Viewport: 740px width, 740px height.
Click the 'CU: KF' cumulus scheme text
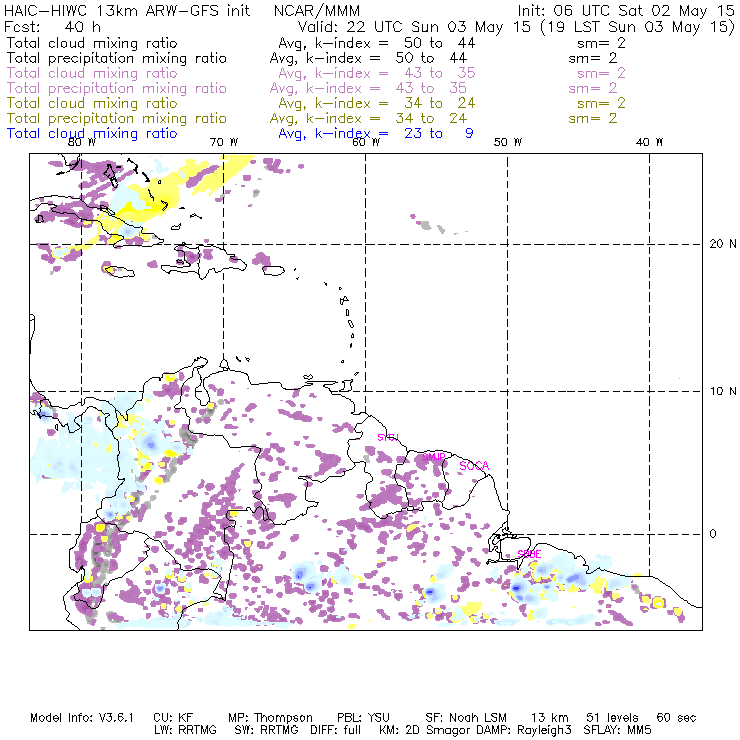pos(173,718)
